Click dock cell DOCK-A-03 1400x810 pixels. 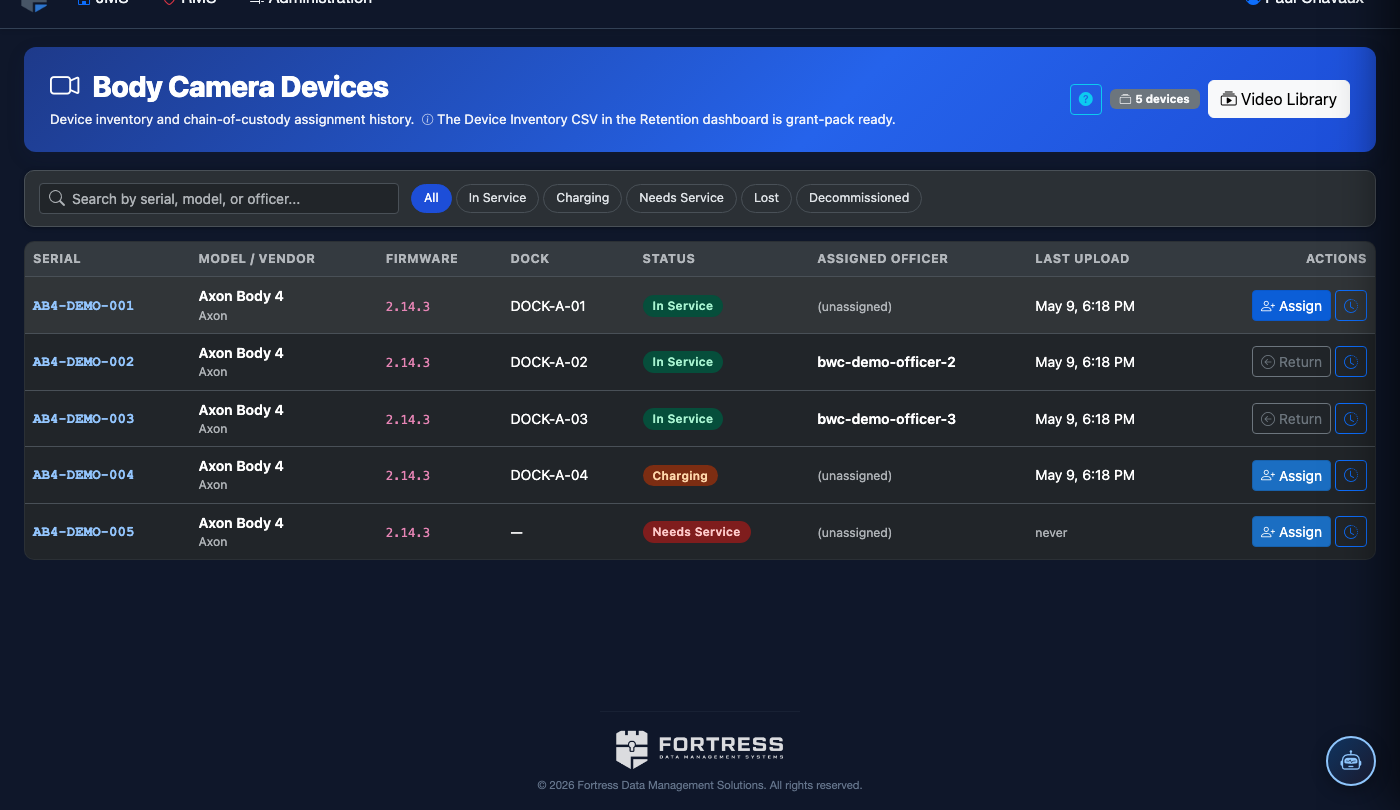[549, 419]
